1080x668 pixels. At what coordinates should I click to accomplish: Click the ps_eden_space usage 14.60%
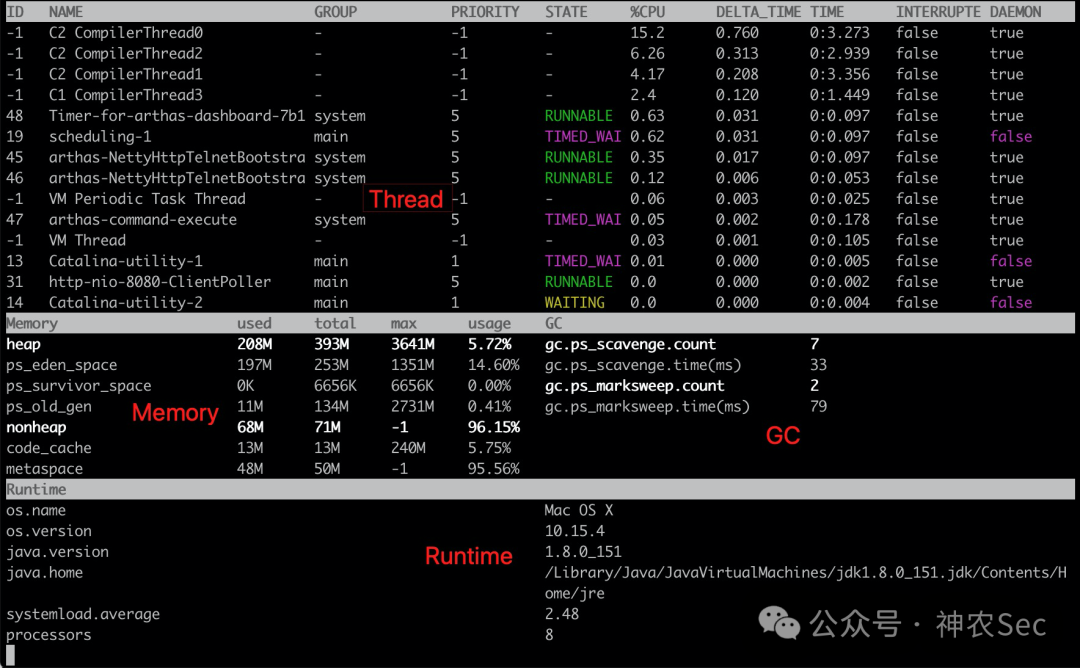[494, 365]
